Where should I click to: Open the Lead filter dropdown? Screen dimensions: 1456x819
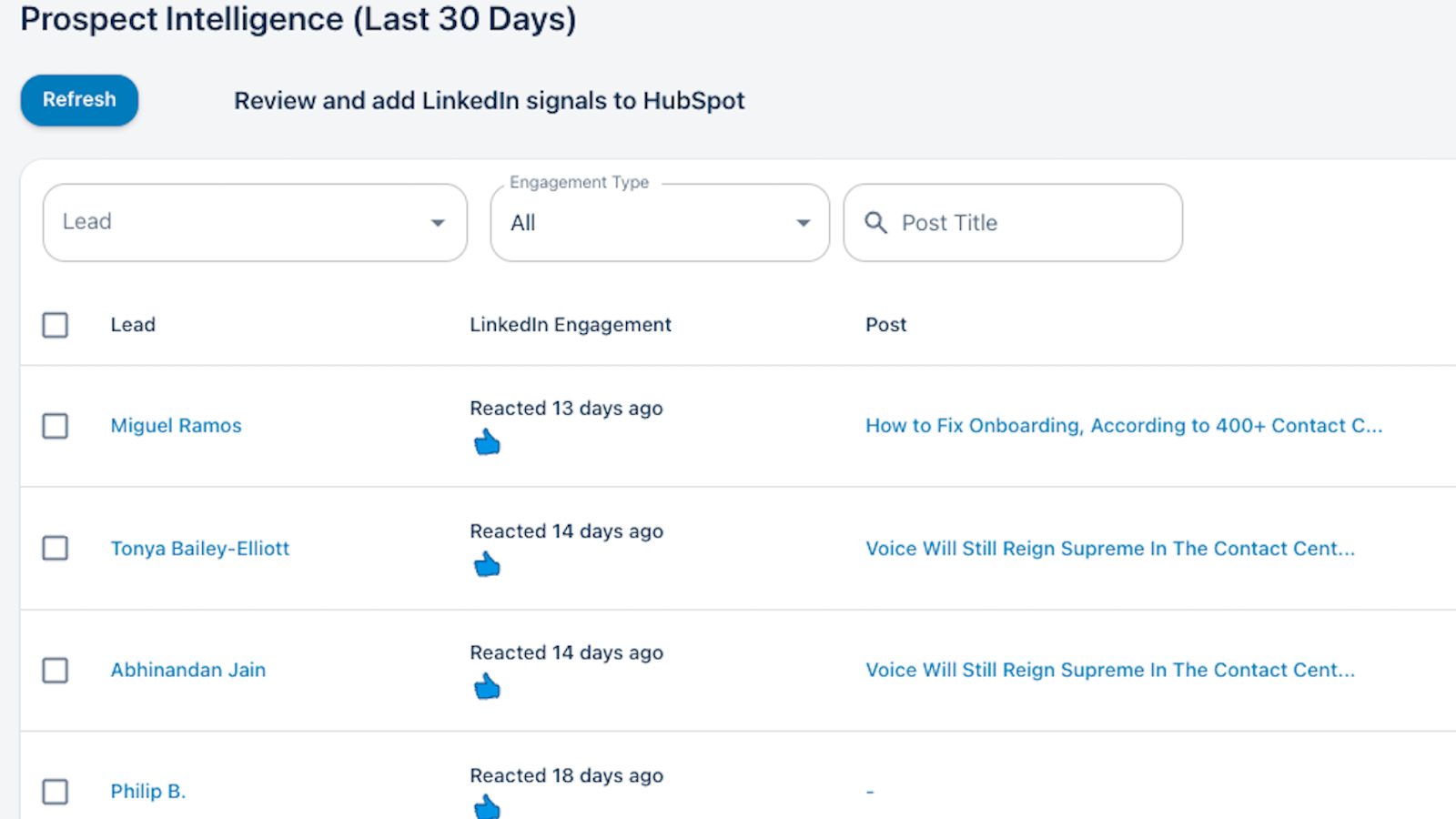pyautogui.click(x=255, y=223)
